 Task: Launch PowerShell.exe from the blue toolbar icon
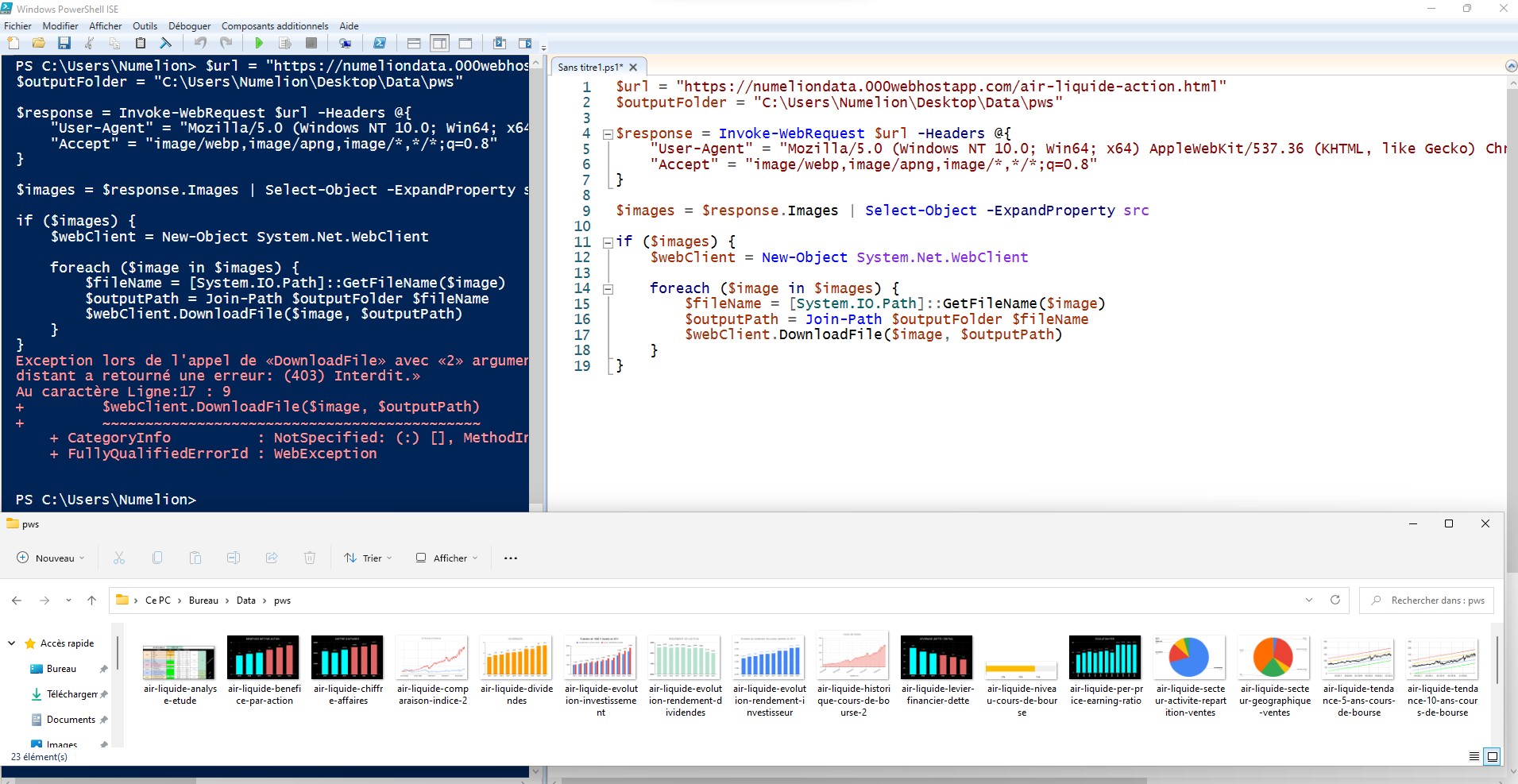tap(380, 43)
